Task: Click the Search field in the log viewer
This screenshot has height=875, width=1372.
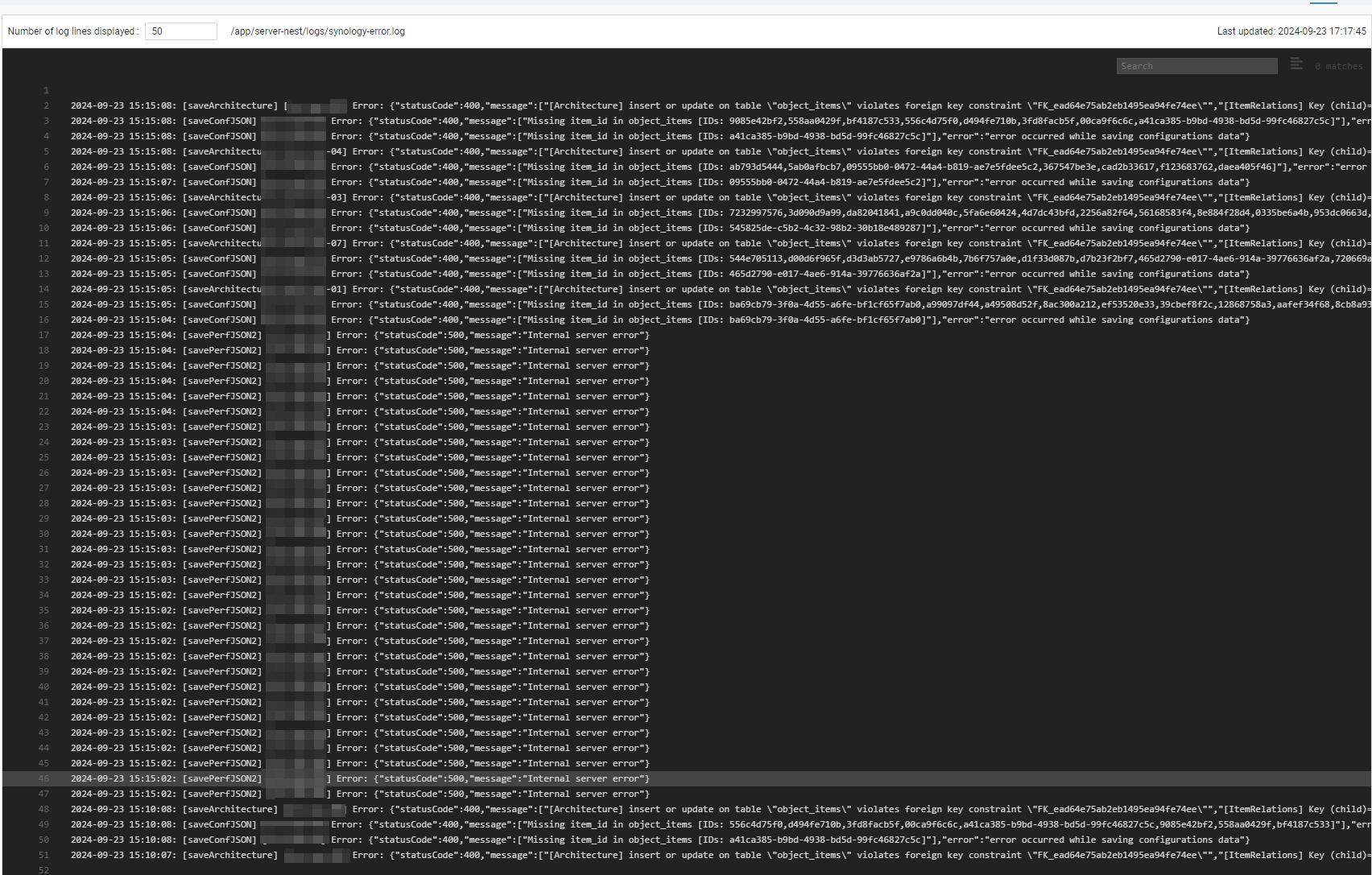Action: click(1196, 66)
